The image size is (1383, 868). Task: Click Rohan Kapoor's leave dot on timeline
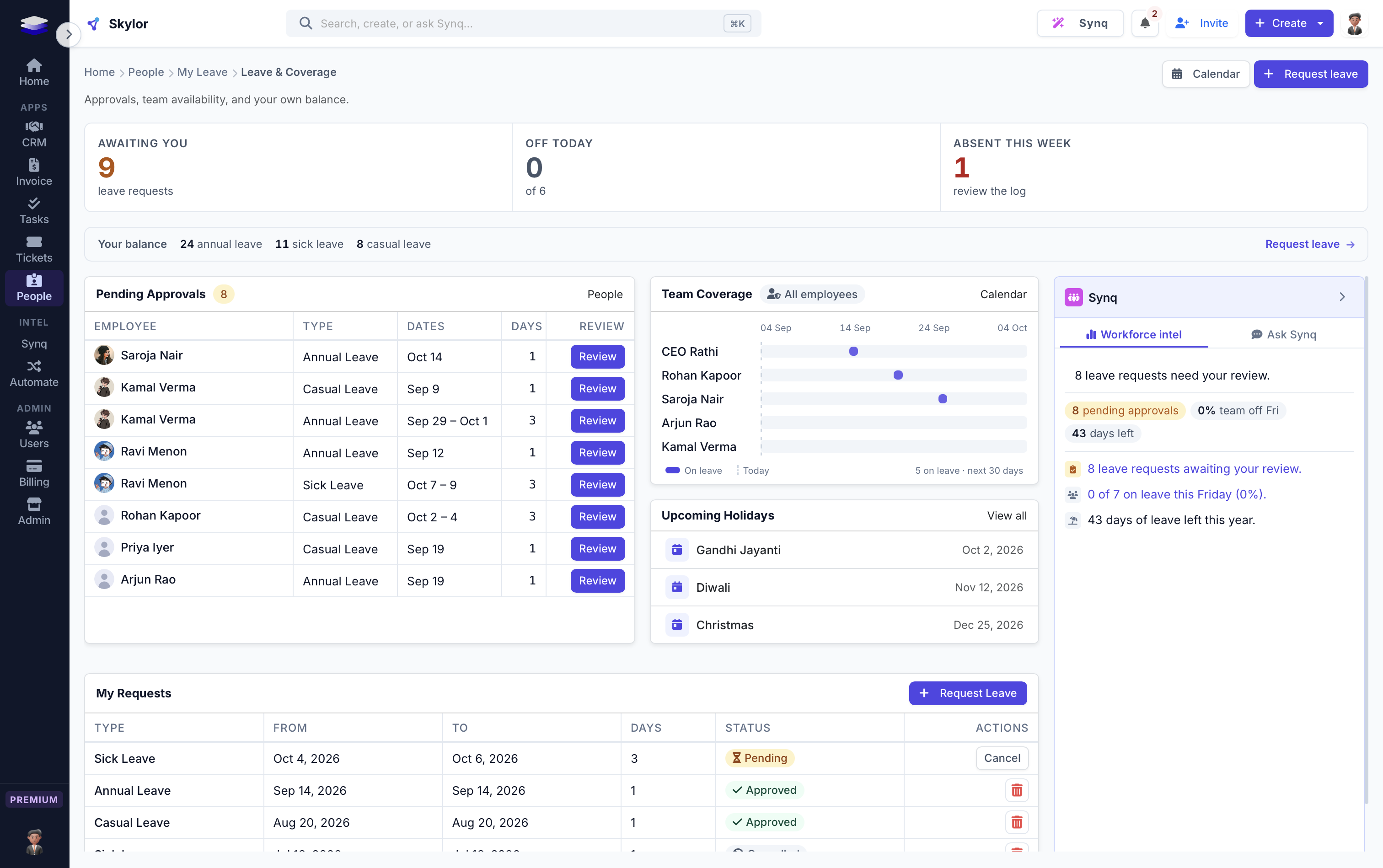tap(898, 375)
